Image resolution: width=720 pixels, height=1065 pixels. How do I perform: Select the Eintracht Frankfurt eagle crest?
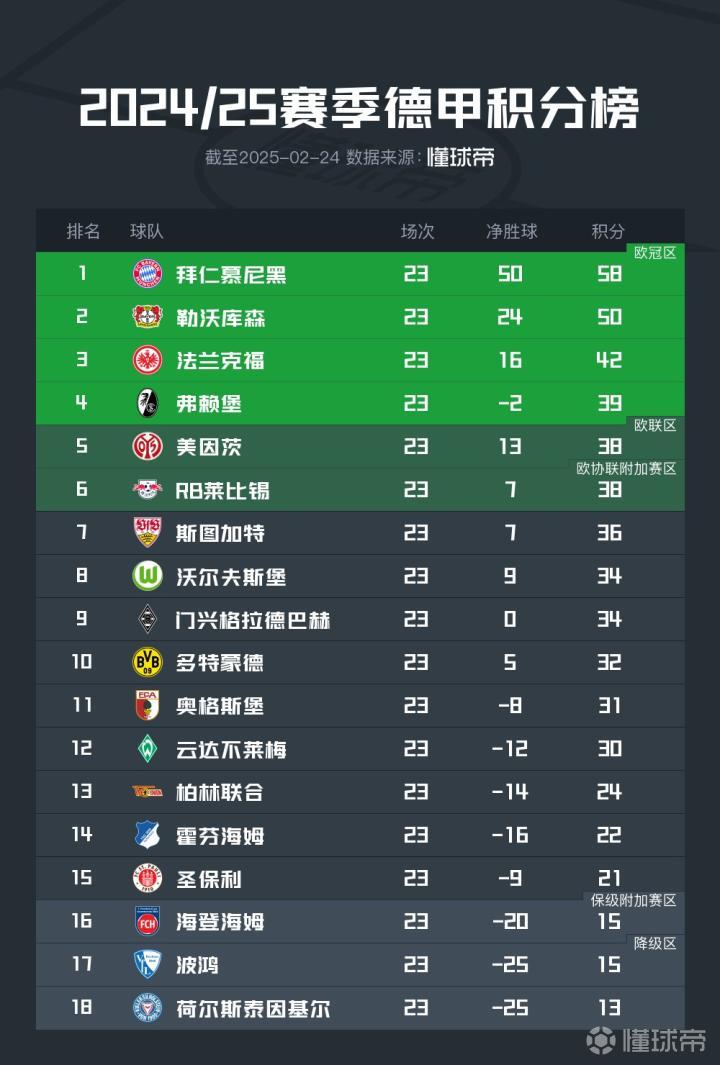(x=147, y=360)
